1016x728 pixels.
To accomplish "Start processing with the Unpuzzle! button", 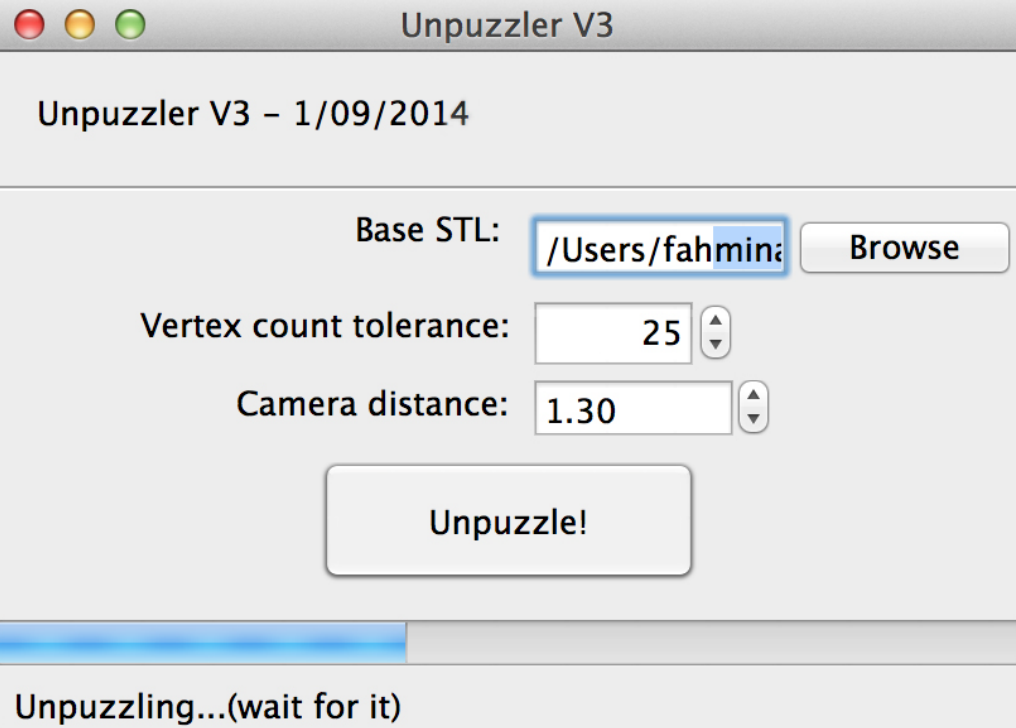I will [x=508, y=521].
